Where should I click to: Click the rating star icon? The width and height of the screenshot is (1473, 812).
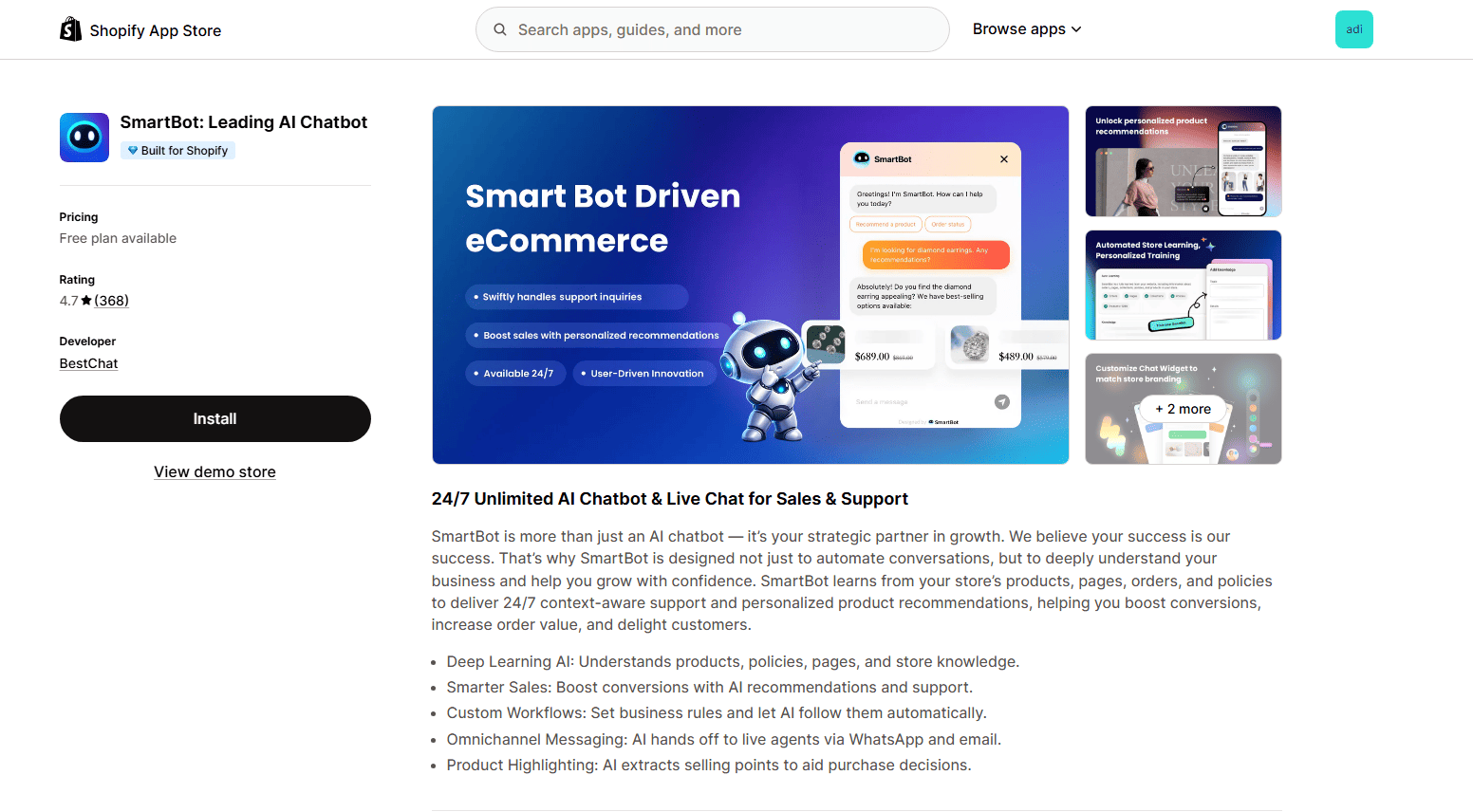tap(86, 301)
